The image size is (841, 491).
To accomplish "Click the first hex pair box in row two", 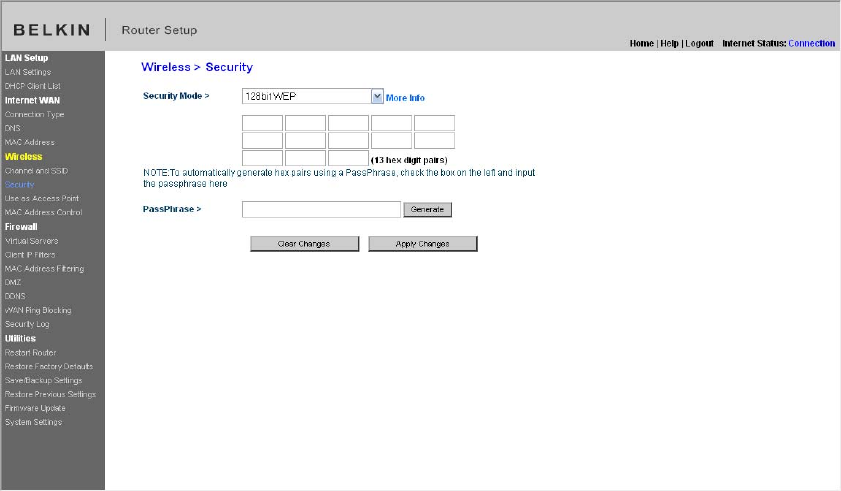I will [x=262, y=141].
